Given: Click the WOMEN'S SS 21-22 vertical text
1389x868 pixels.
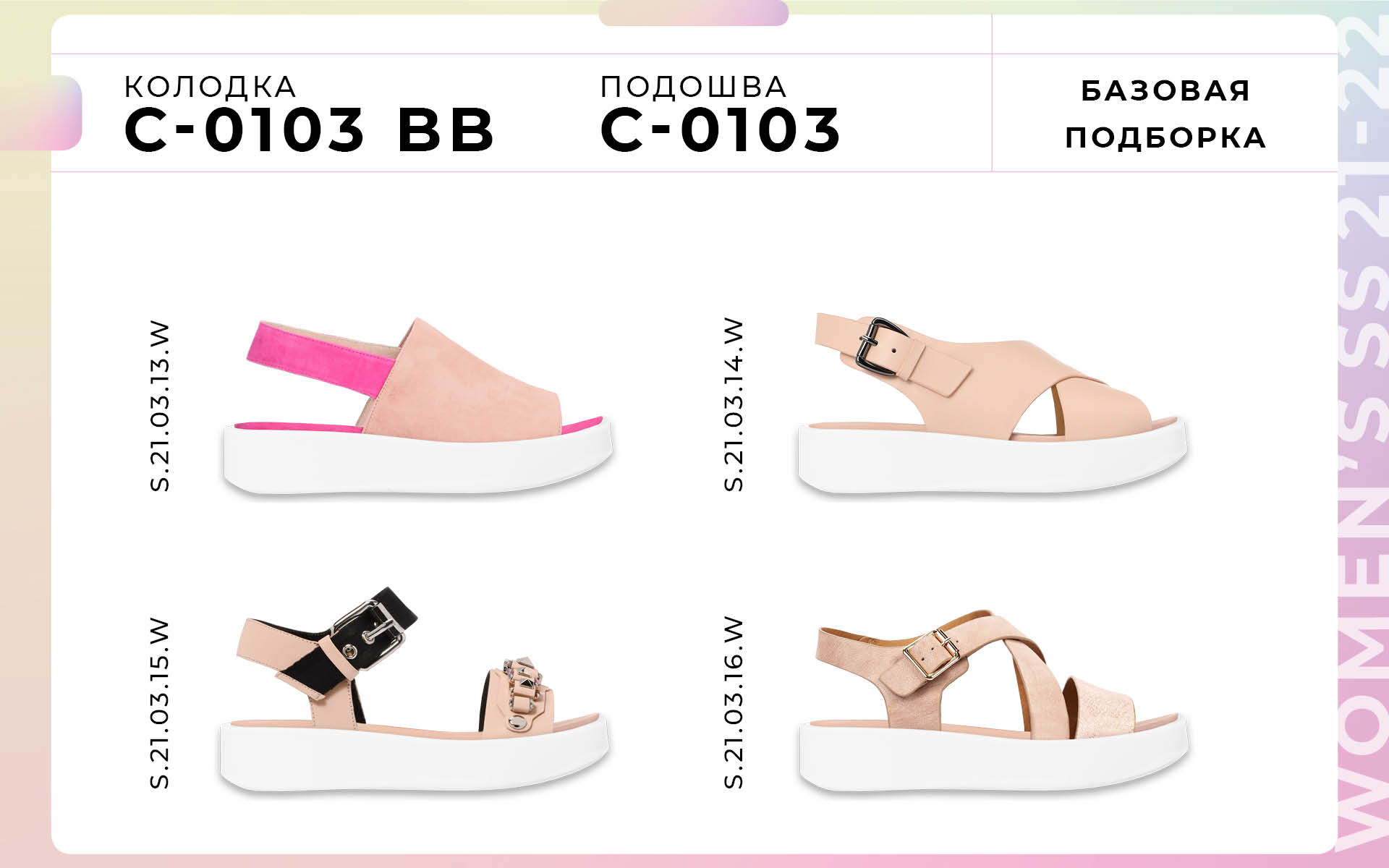Looking at the screenshot, I should pyautogui.click(x=1363, y=434).
